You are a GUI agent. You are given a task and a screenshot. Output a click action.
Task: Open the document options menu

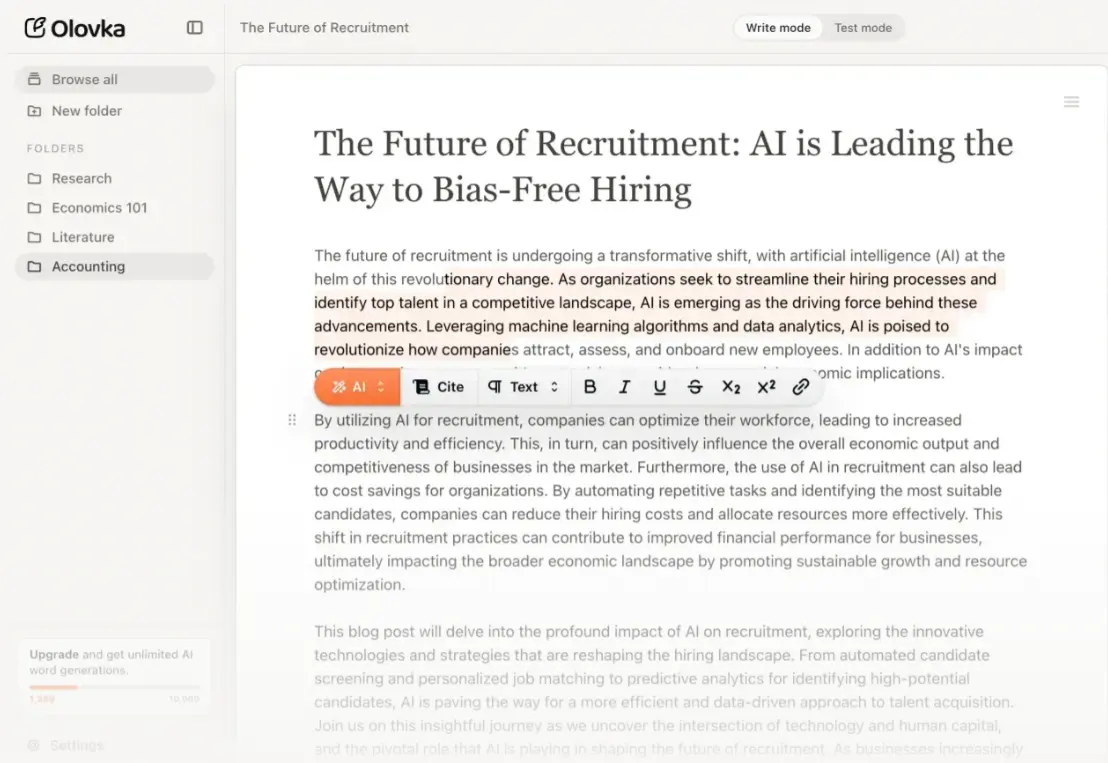(1071, 101)
